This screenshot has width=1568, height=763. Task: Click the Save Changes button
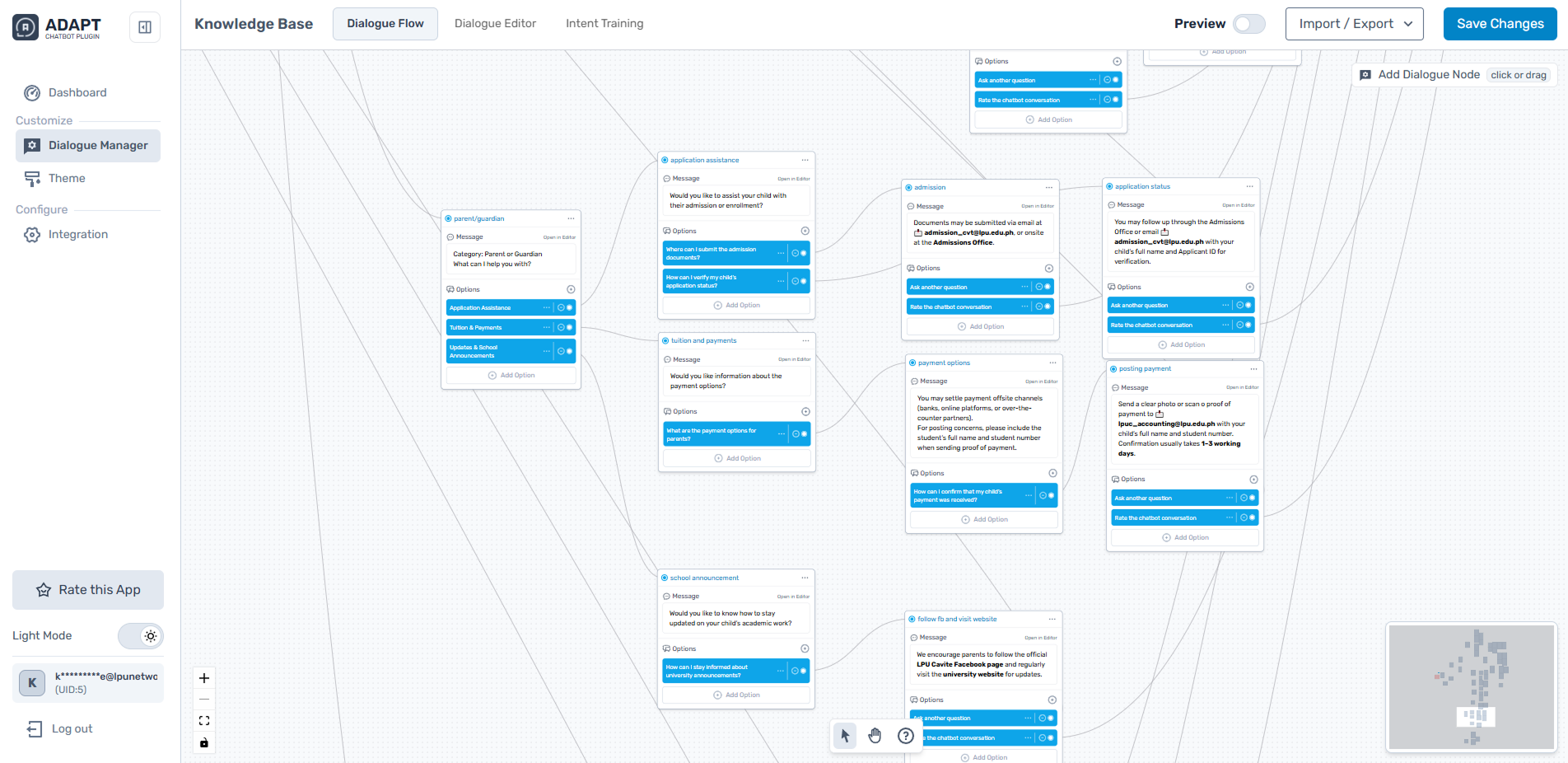tap(1500, 24)
